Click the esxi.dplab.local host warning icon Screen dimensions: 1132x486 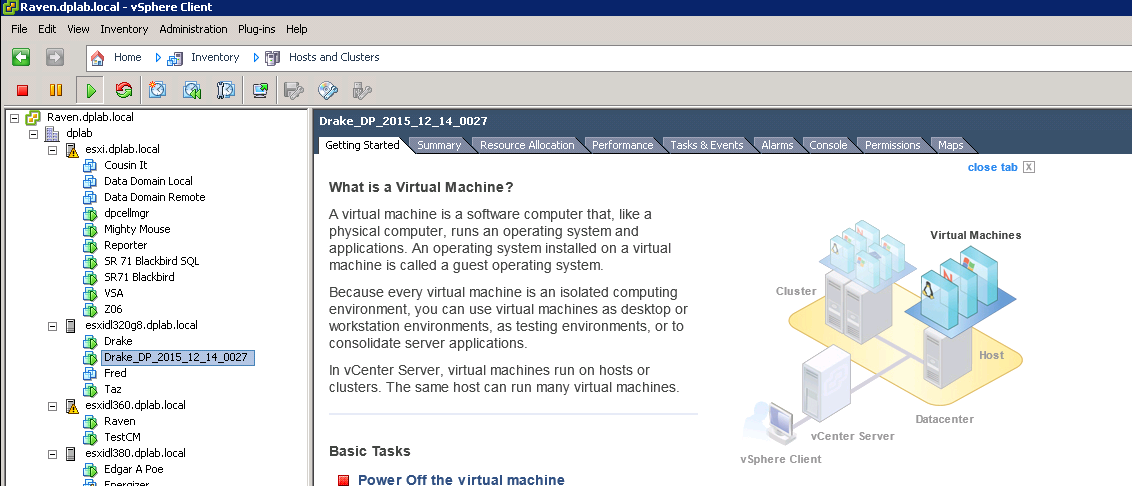click(71, 149)
